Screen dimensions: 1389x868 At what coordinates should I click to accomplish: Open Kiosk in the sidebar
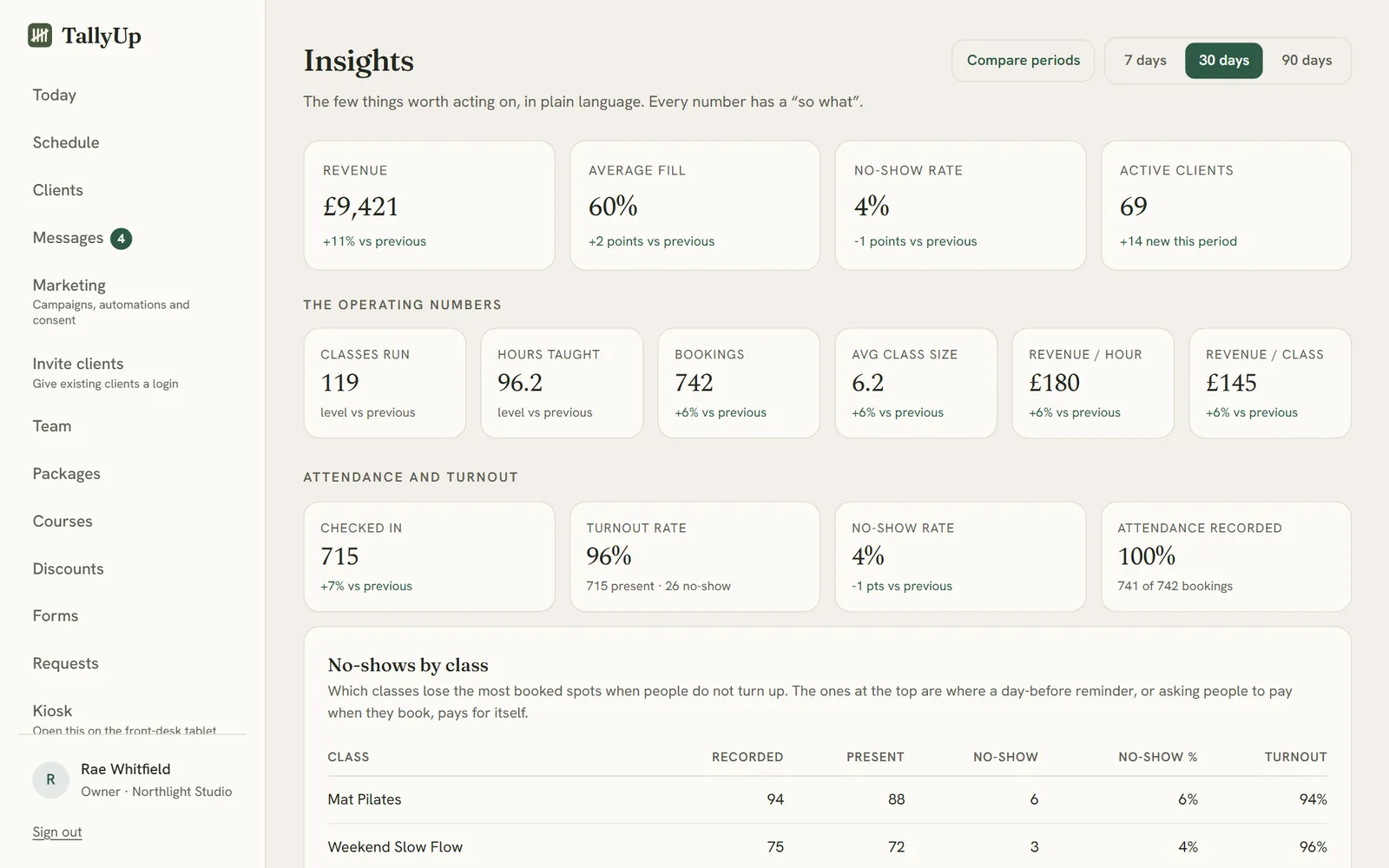pyautogui.click(x=53, y=711)
